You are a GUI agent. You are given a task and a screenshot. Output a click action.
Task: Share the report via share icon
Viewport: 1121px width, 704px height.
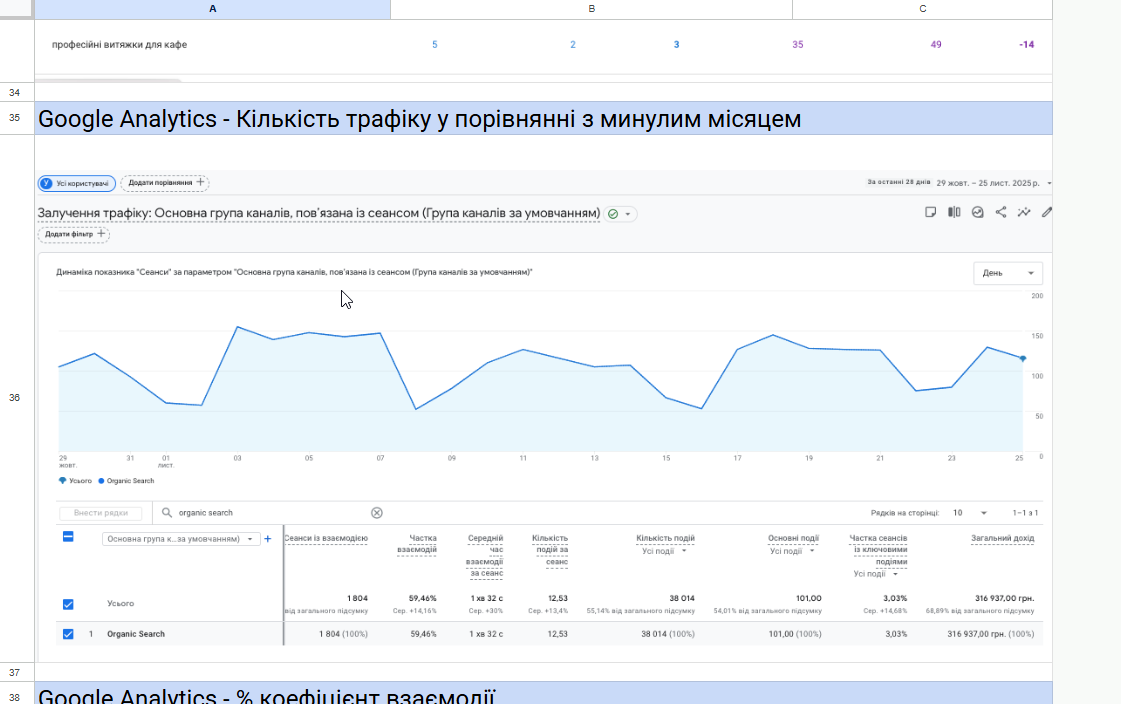point(1001,212)
